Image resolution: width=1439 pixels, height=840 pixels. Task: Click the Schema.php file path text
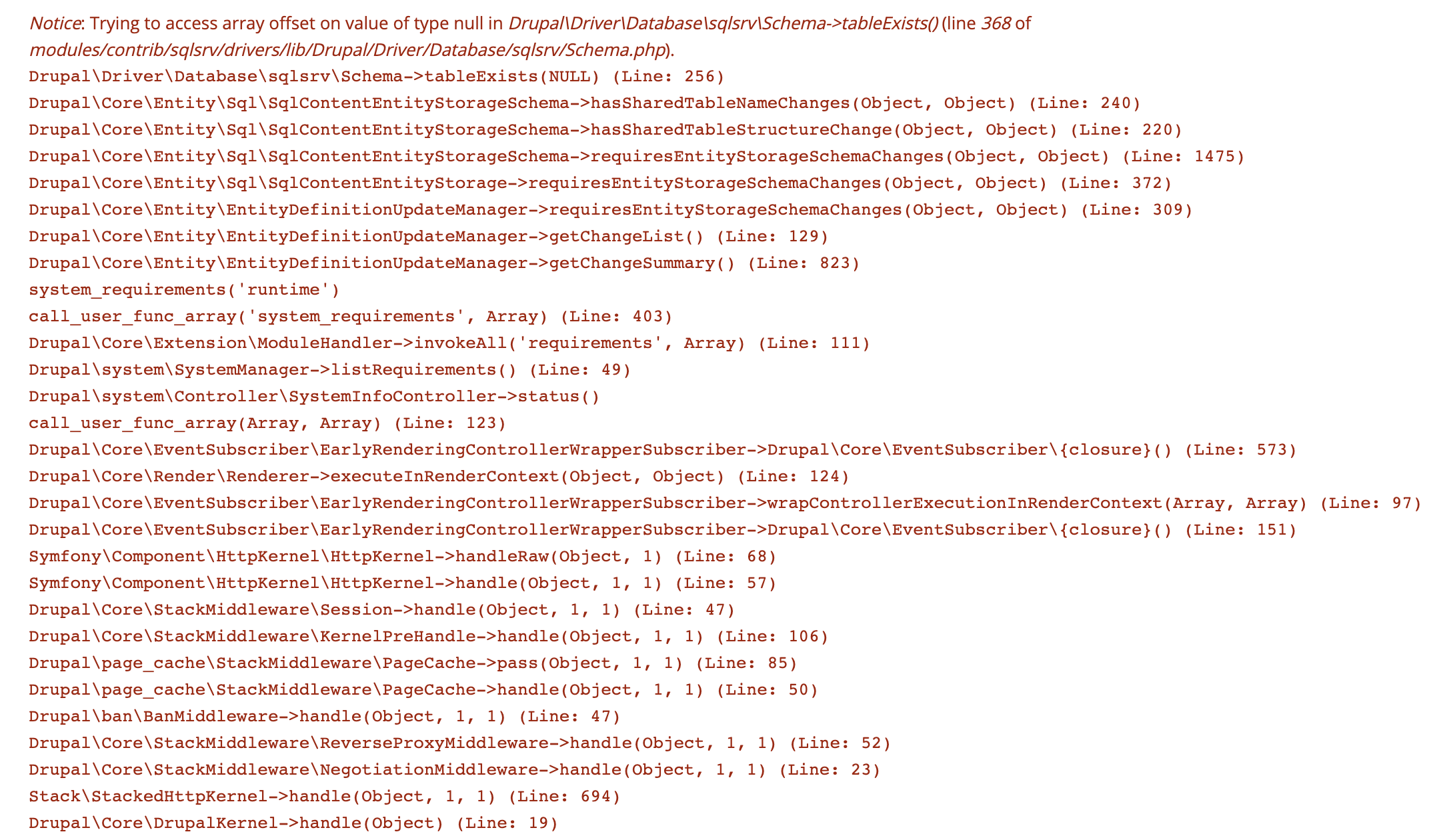(x=347, y=50)
